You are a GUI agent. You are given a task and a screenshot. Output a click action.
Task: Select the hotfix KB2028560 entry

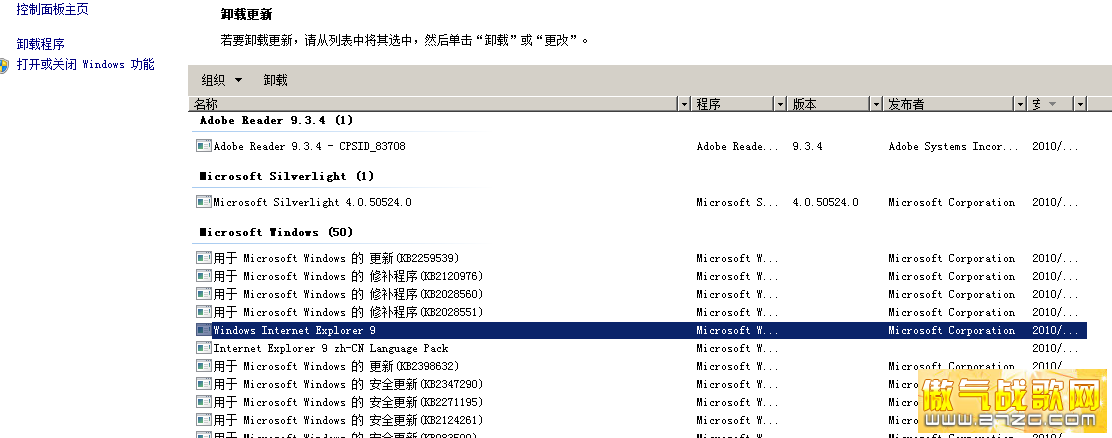pyautogui.click(x=640, y=294)
